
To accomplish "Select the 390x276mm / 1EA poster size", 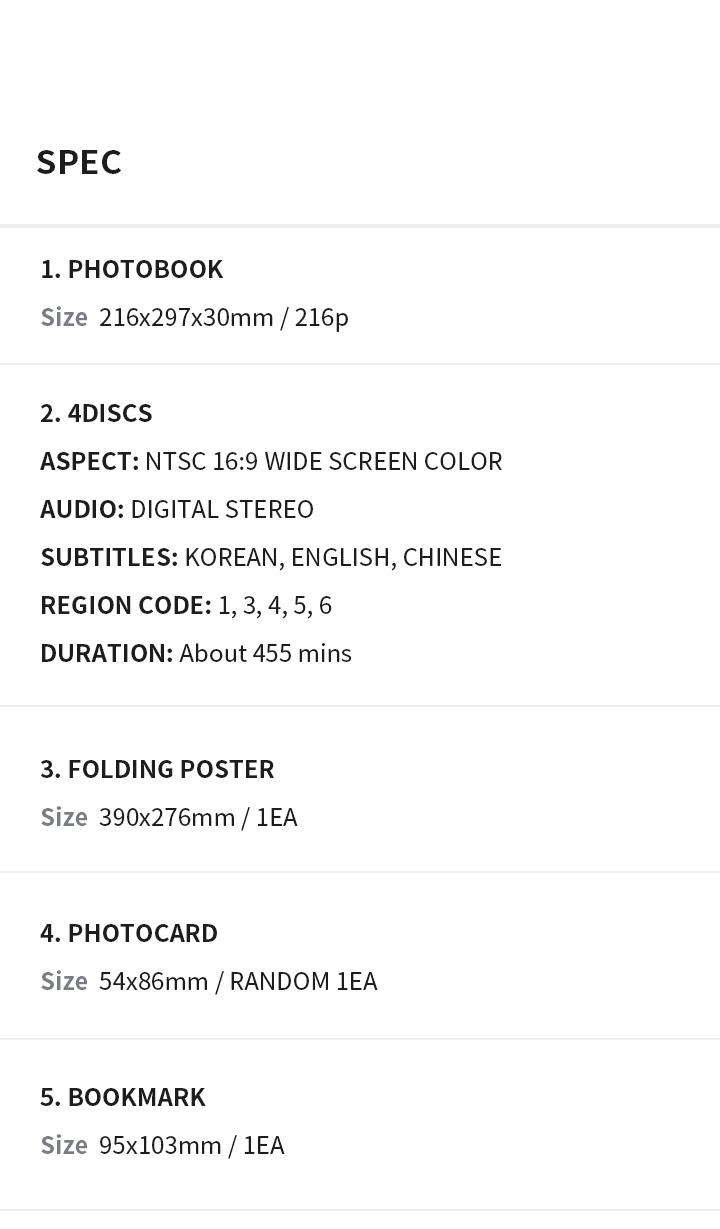I will [198, 817].
